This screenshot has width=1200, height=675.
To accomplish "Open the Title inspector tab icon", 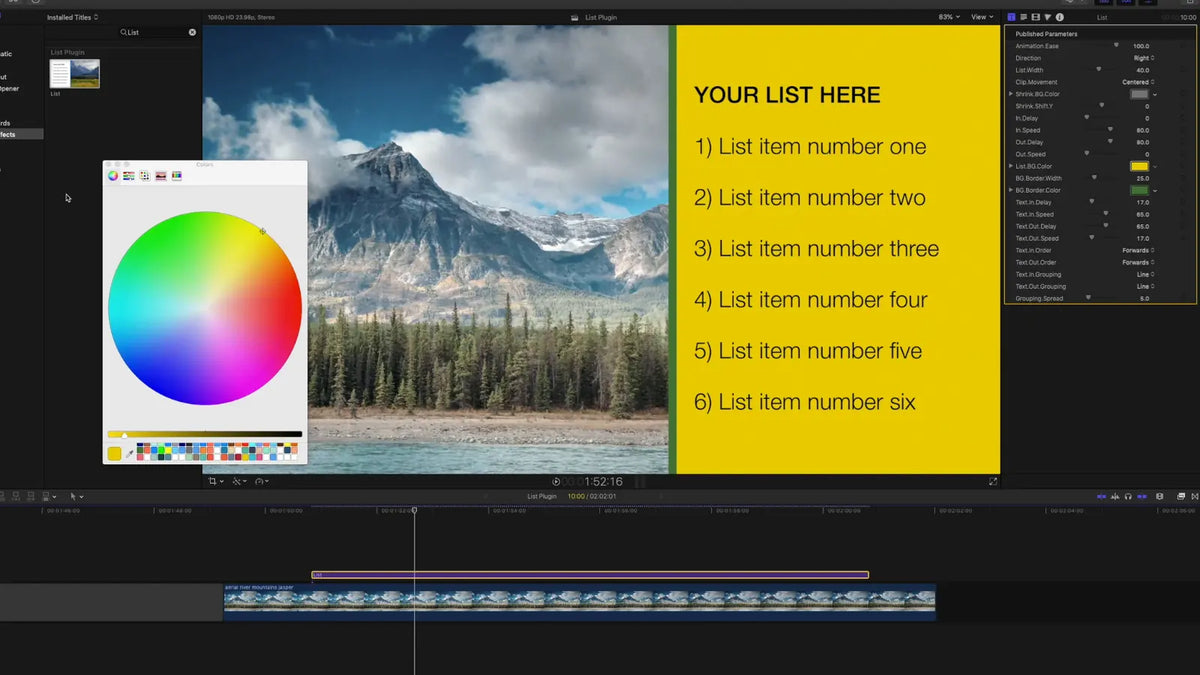I will (x=1011, y=17).
